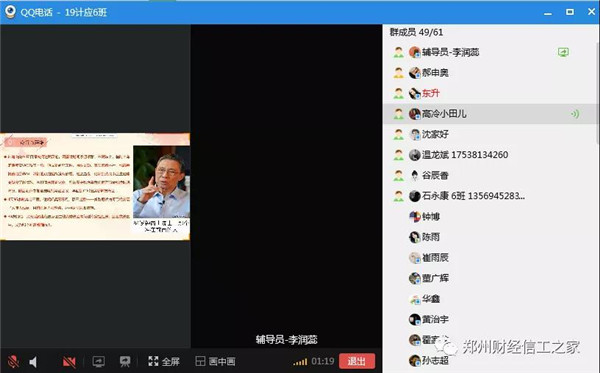Toggle 画中画 picture-in-picture mode

[215, 361]
